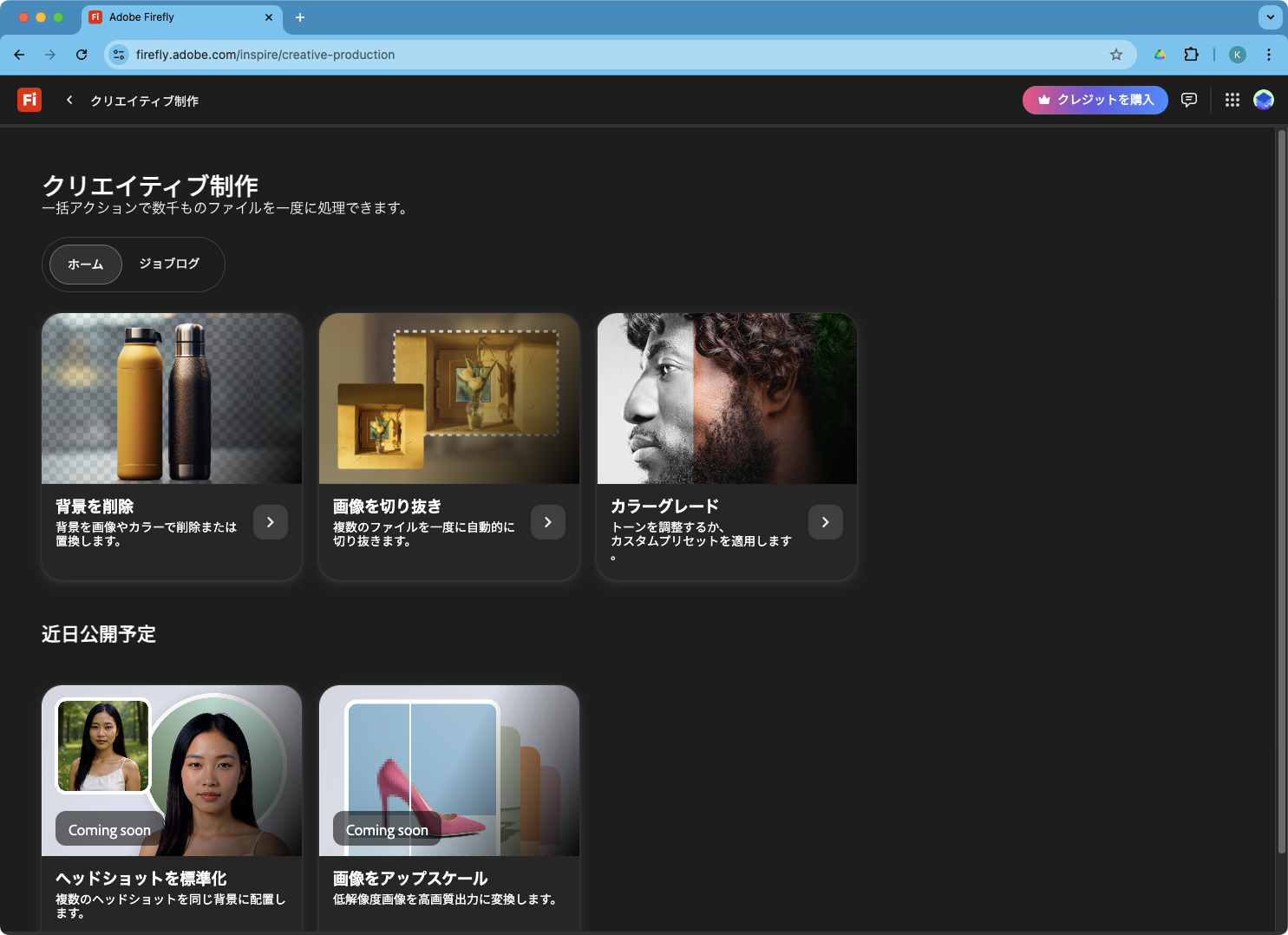Open a new browser tab
The image size is (1288, 935).
point(300,17)
